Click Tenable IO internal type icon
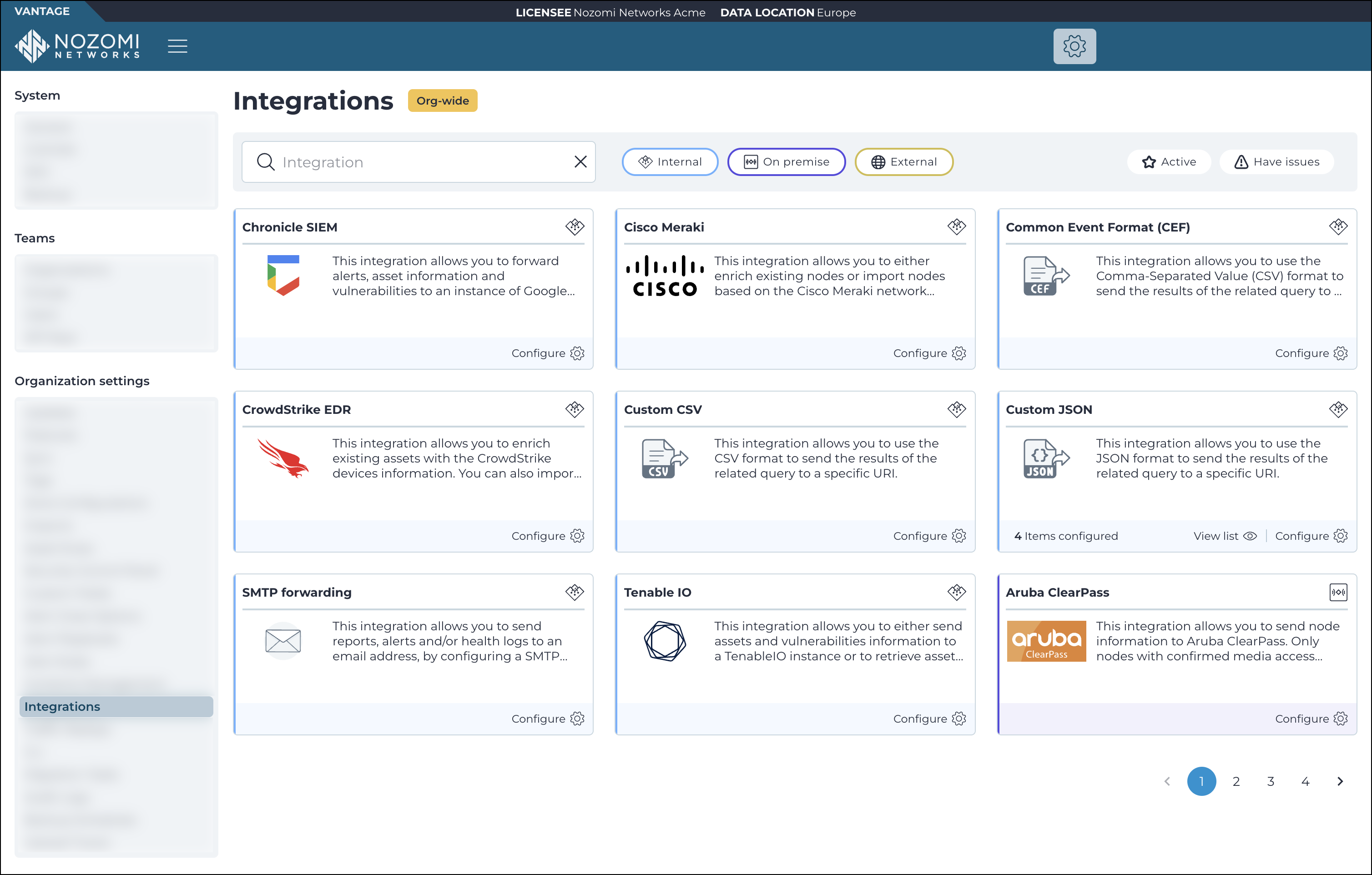 pyautogui.click(x=956, y=593)
